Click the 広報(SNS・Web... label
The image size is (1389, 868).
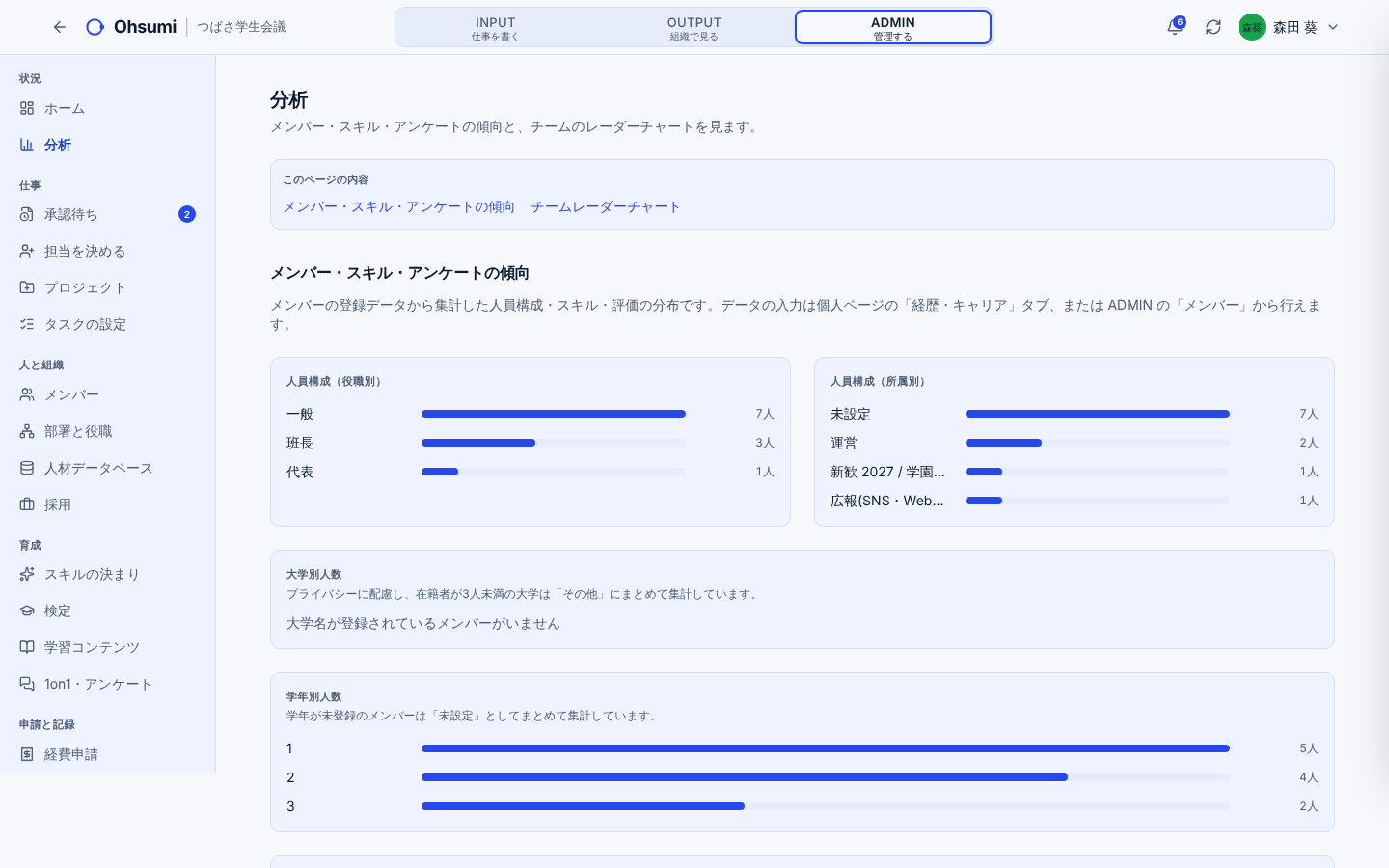(887, 501)
